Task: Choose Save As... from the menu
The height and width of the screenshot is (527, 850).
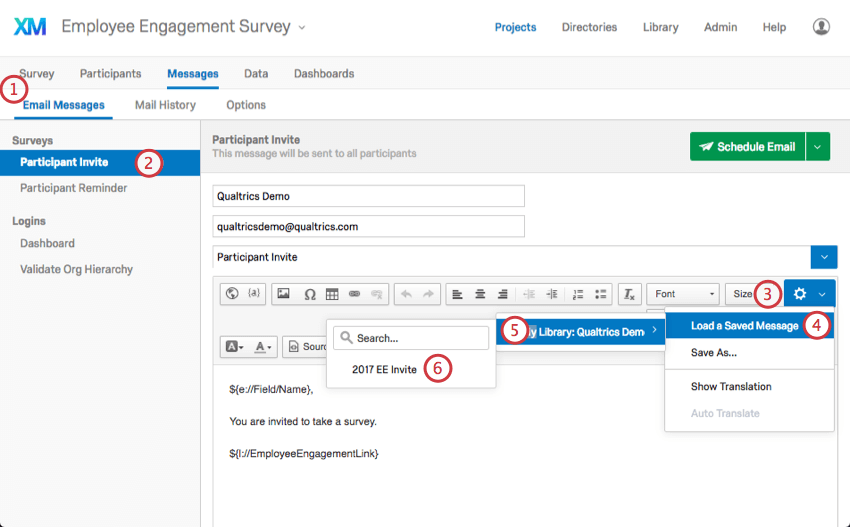Action: click(x=714, y=353)
